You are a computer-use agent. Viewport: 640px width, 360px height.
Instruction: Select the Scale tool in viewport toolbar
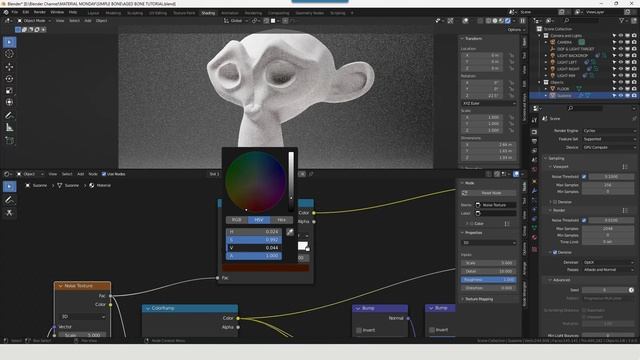coord(9,91)
